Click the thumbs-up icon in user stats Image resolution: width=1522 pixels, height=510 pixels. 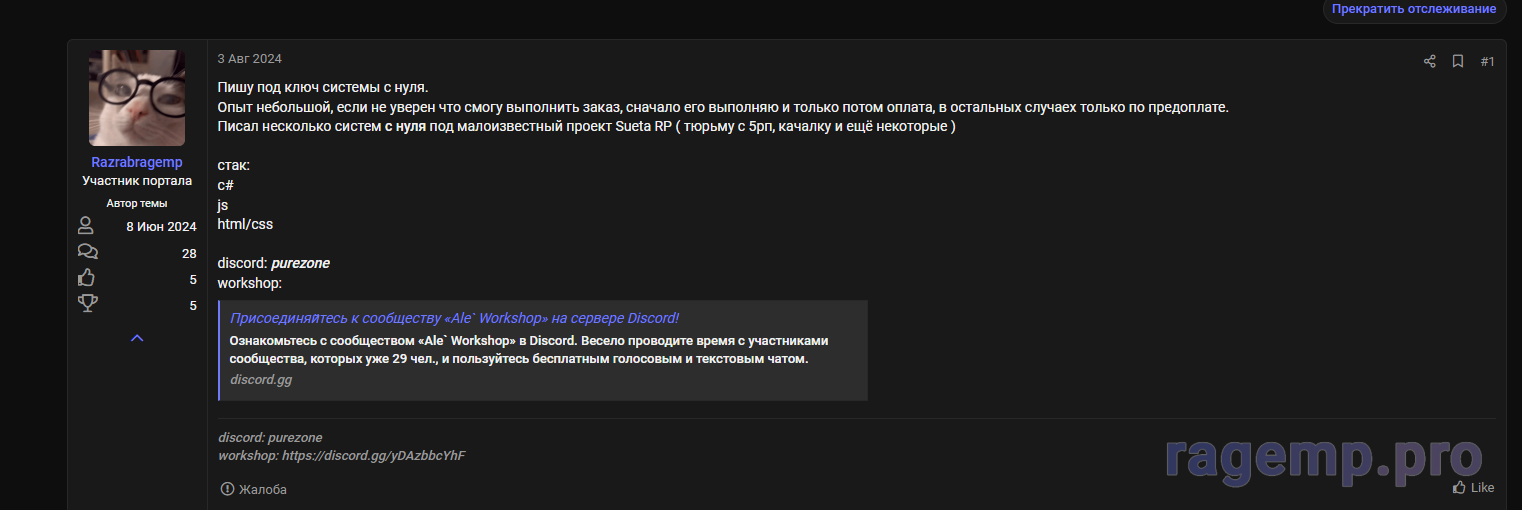(87, 278)
